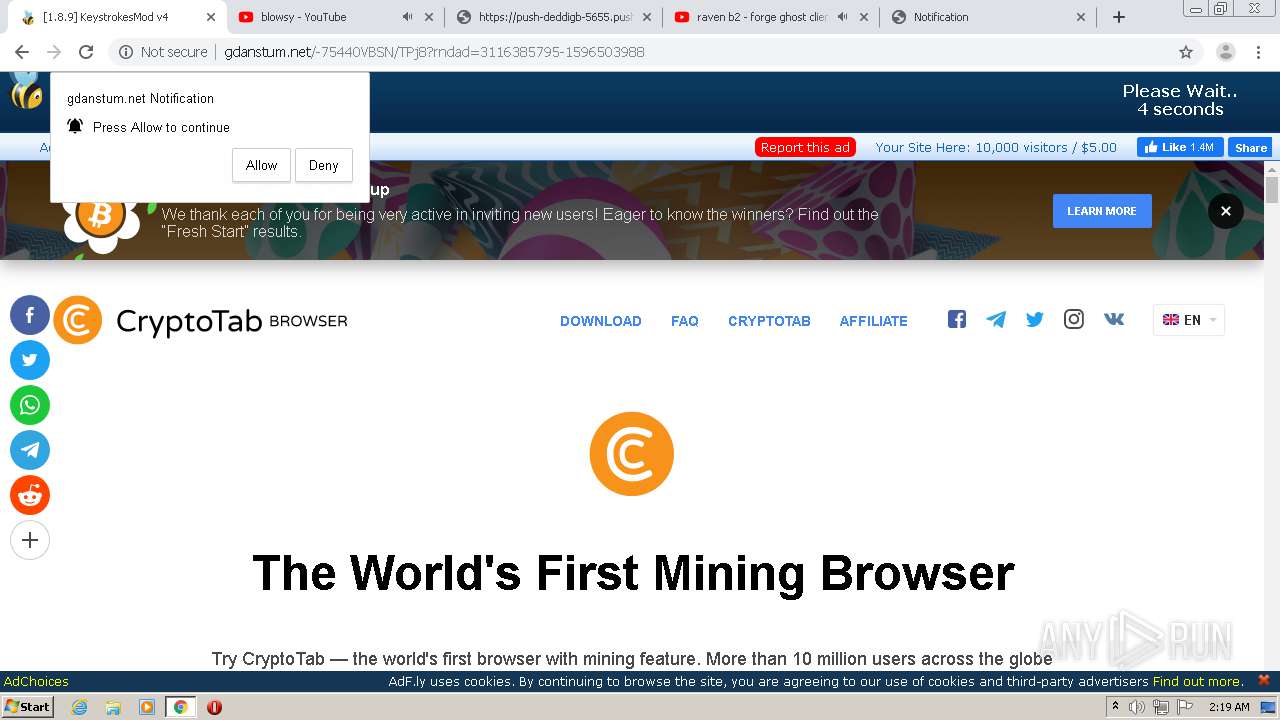Go back with the browser back arrow
The image size is (1280, 720).
coord(22,52)
